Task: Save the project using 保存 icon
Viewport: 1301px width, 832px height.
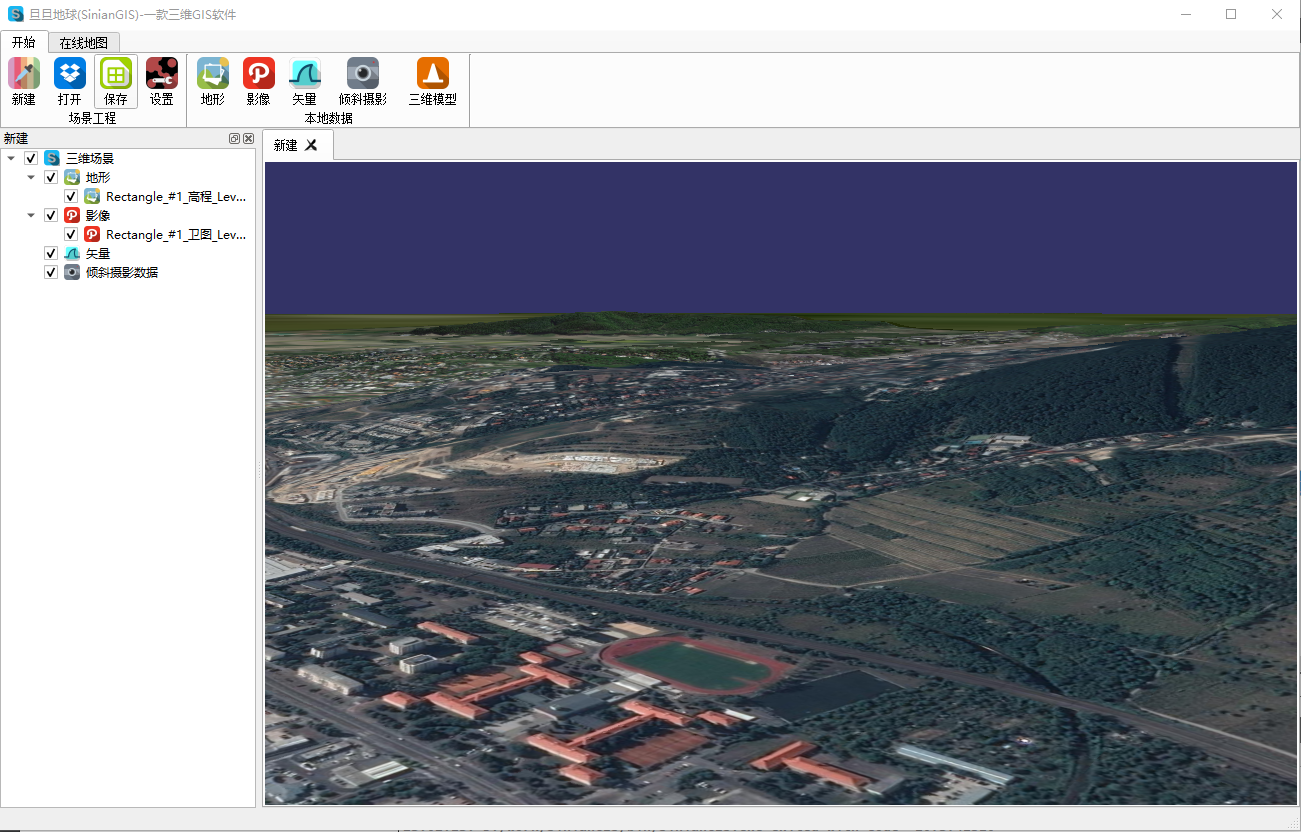Action: click(116, 73)
